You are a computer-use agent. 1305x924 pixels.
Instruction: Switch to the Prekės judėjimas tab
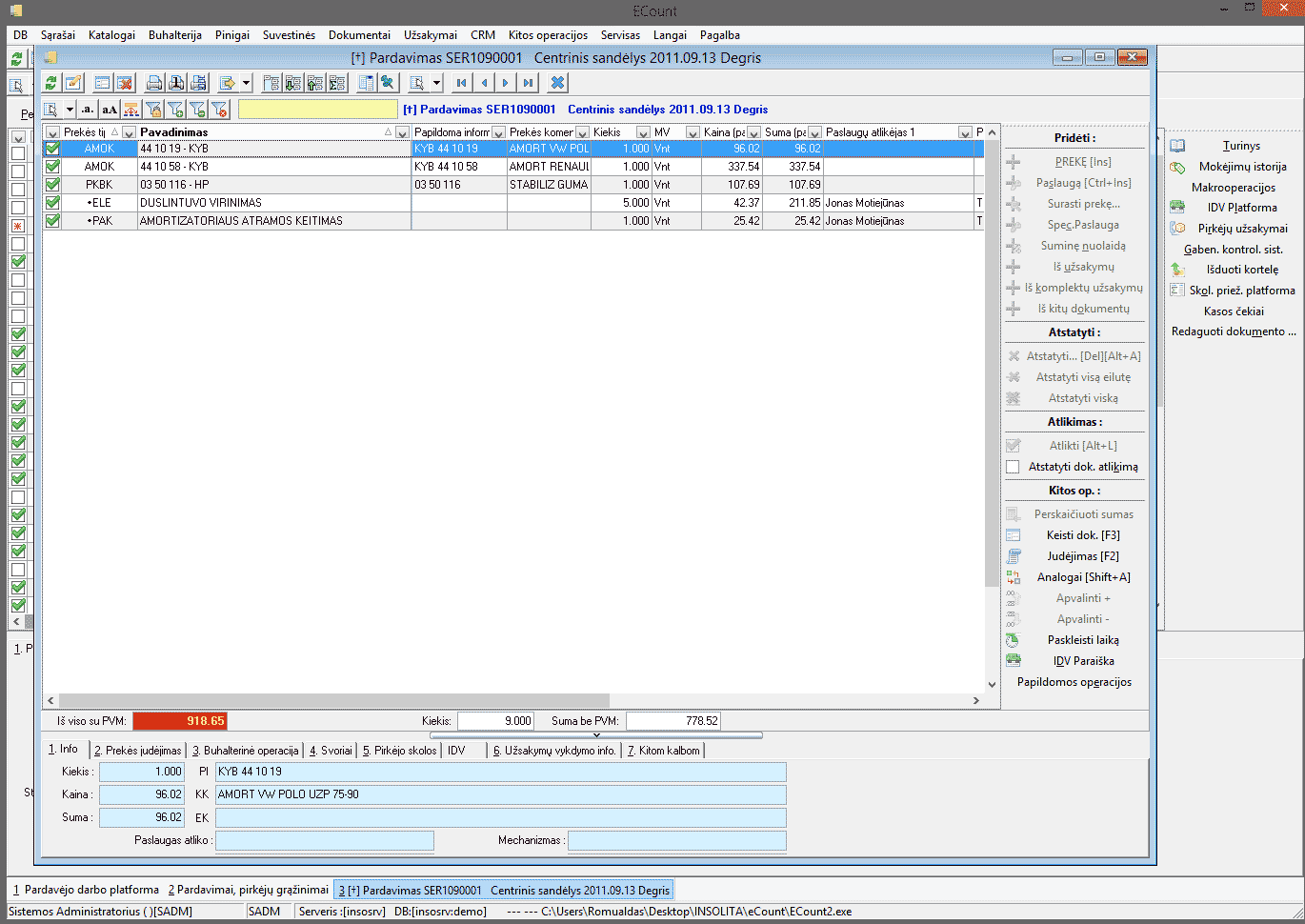(x=137, y=751)
